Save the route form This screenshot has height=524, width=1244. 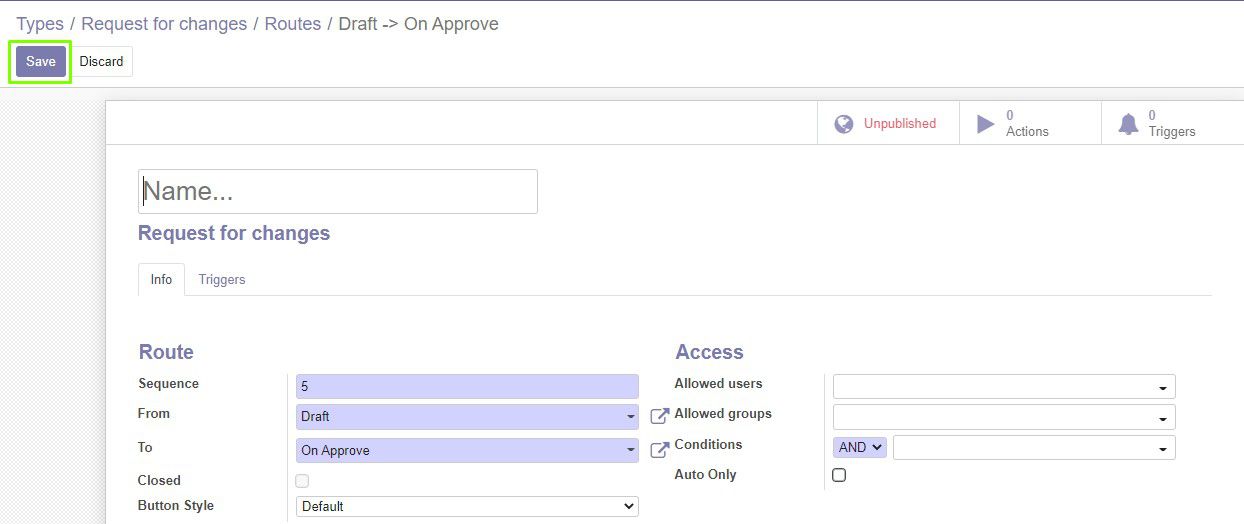point(41,61)
